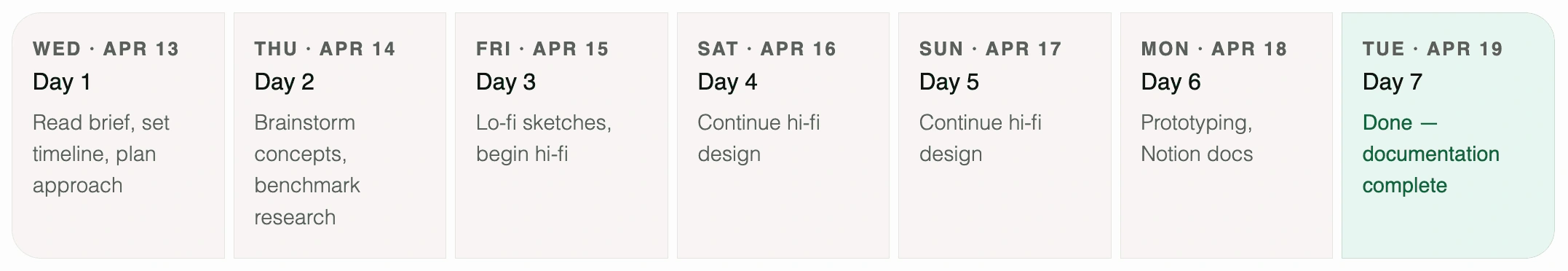Click the WED · APR 13 date label

pos(106,49)
